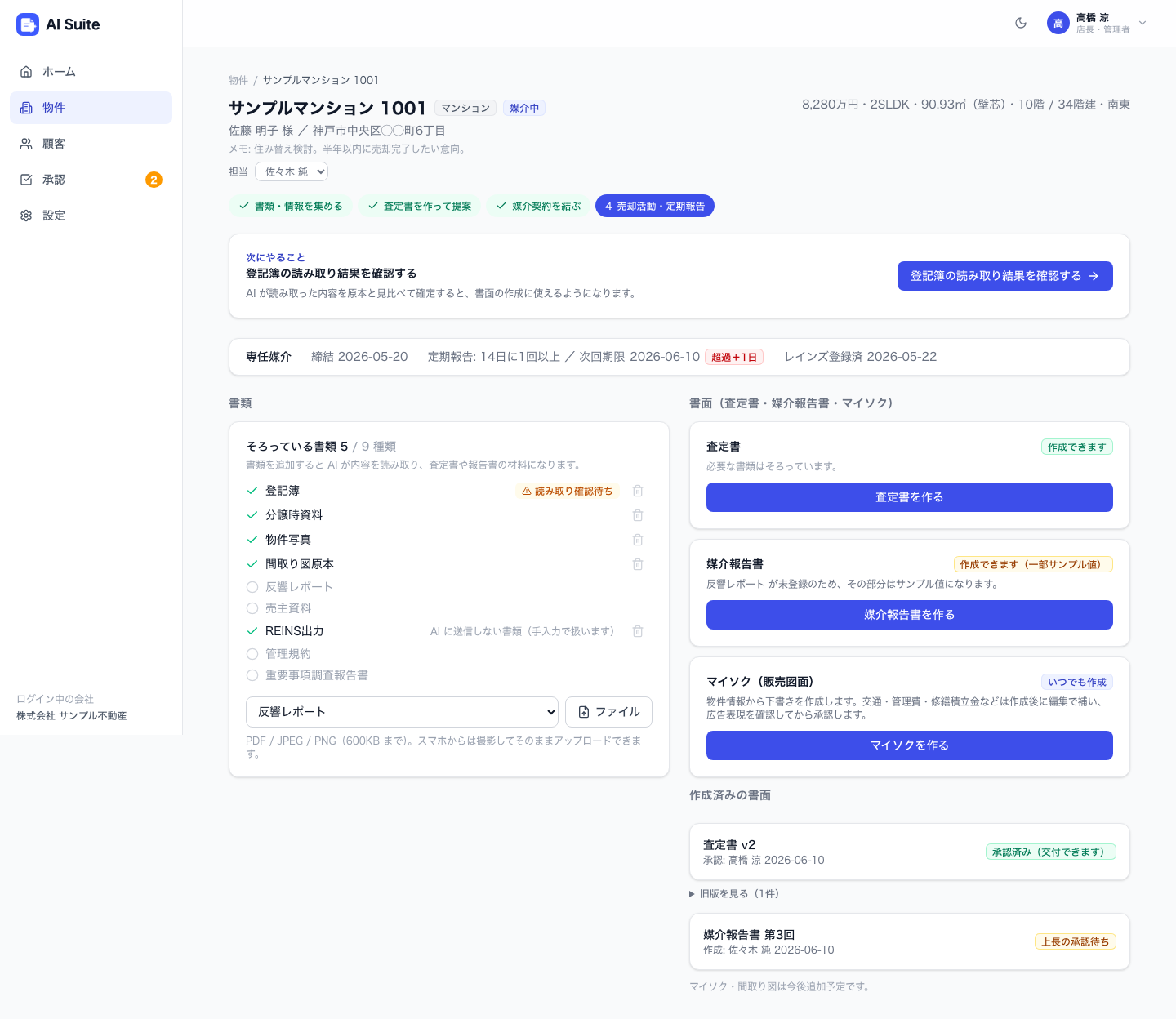Click the マンション type tag
The height and width of the screenshot is (1019, 1176).
pyautogui.click(x=465, y=108)
